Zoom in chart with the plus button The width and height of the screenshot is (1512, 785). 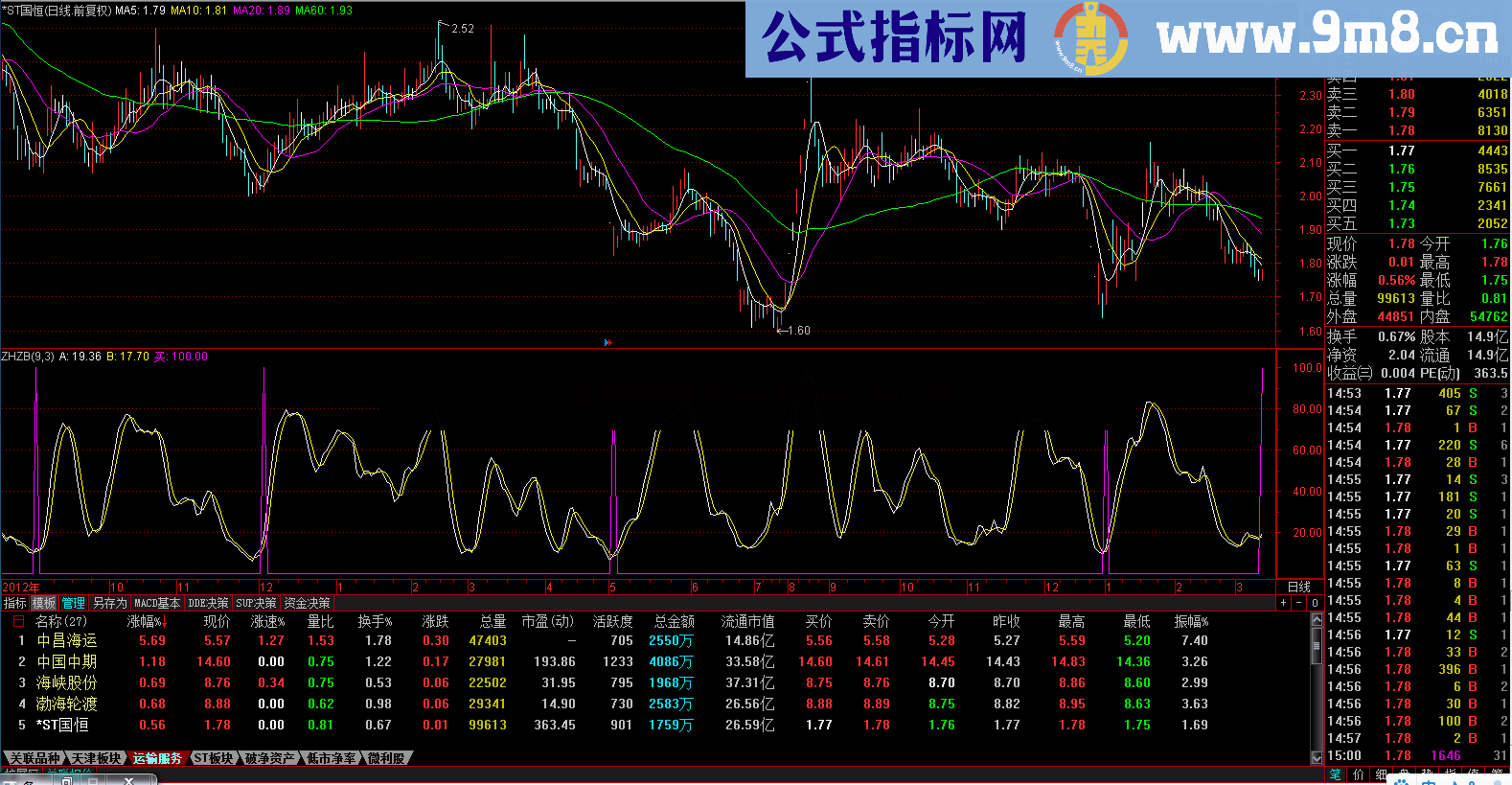coord(1283,603)
